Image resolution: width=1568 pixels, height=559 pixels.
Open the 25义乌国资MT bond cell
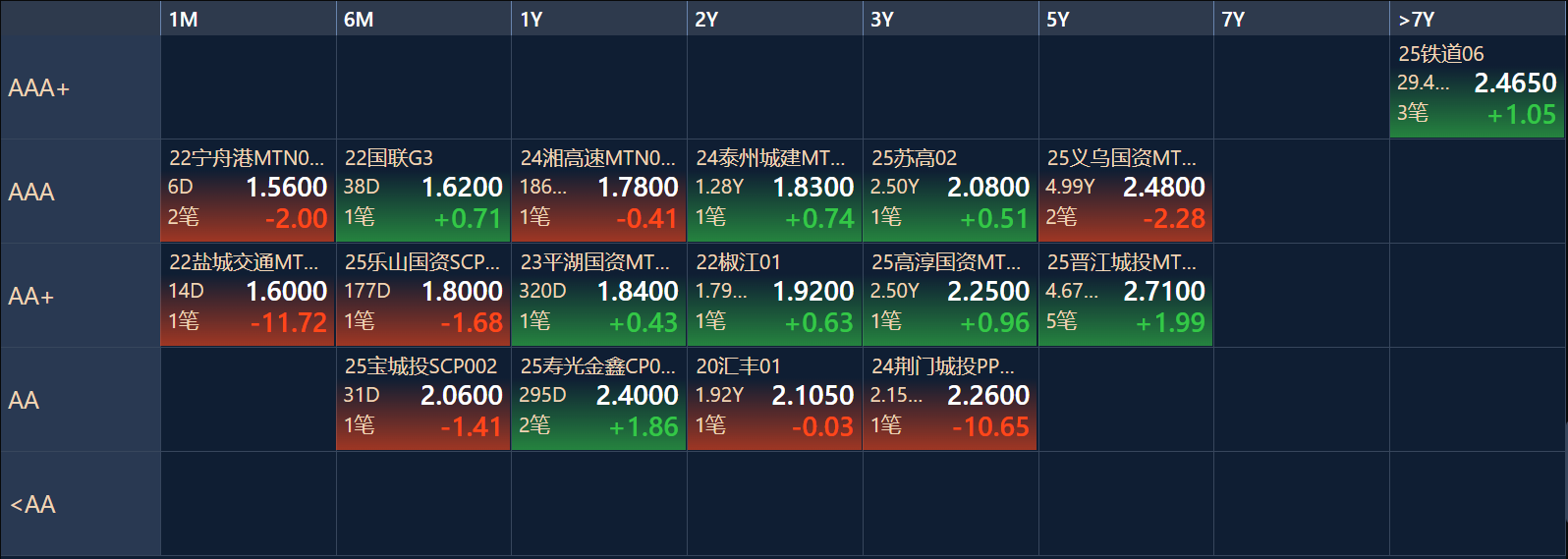(1125, 192)
